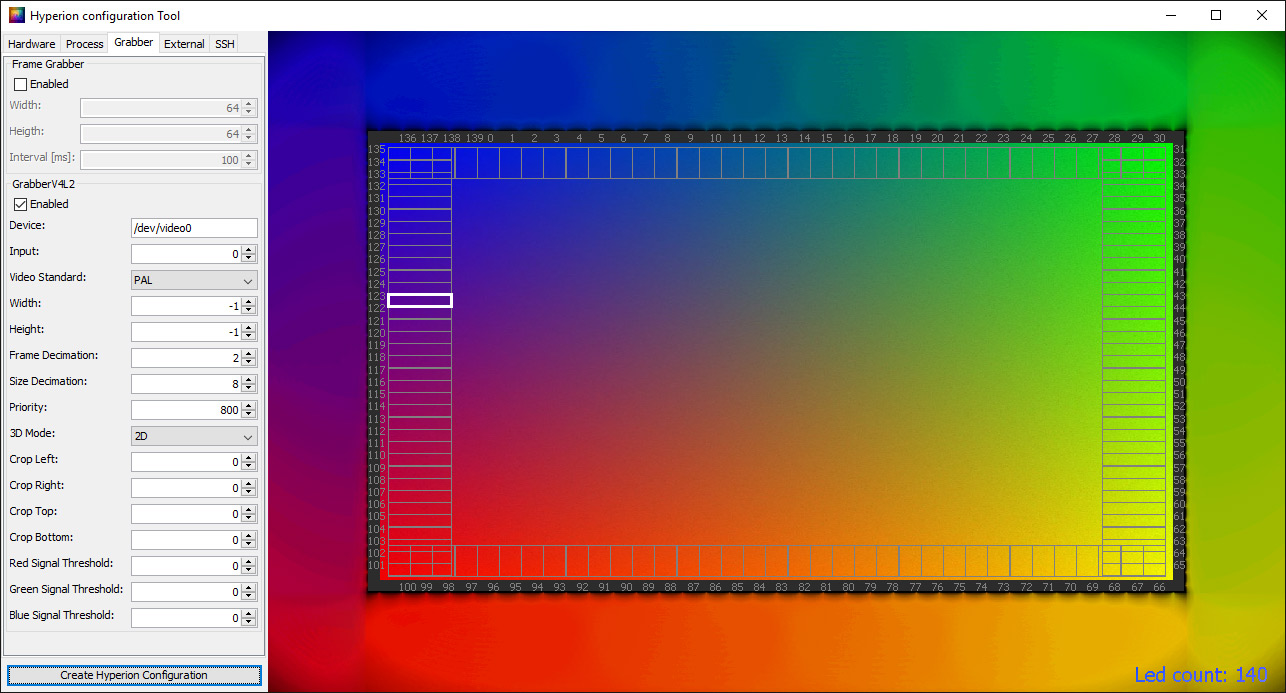This screenshot has height=693, width=1286.
Task: Switch to the Hardware tab
Action: 31,44
